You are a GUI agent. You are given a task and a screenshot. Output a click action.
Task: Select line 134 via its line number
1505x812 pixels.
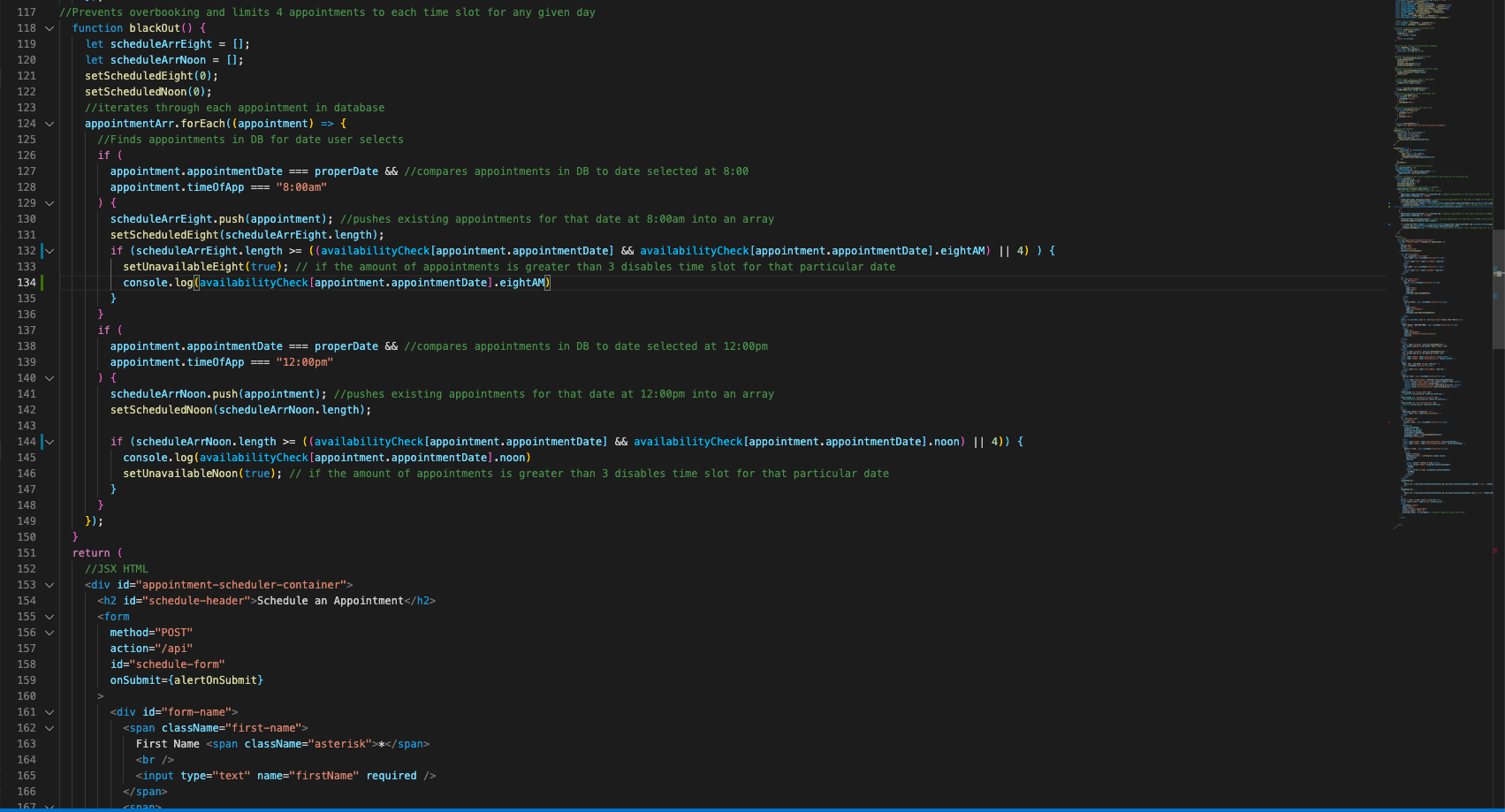[27, 283]
